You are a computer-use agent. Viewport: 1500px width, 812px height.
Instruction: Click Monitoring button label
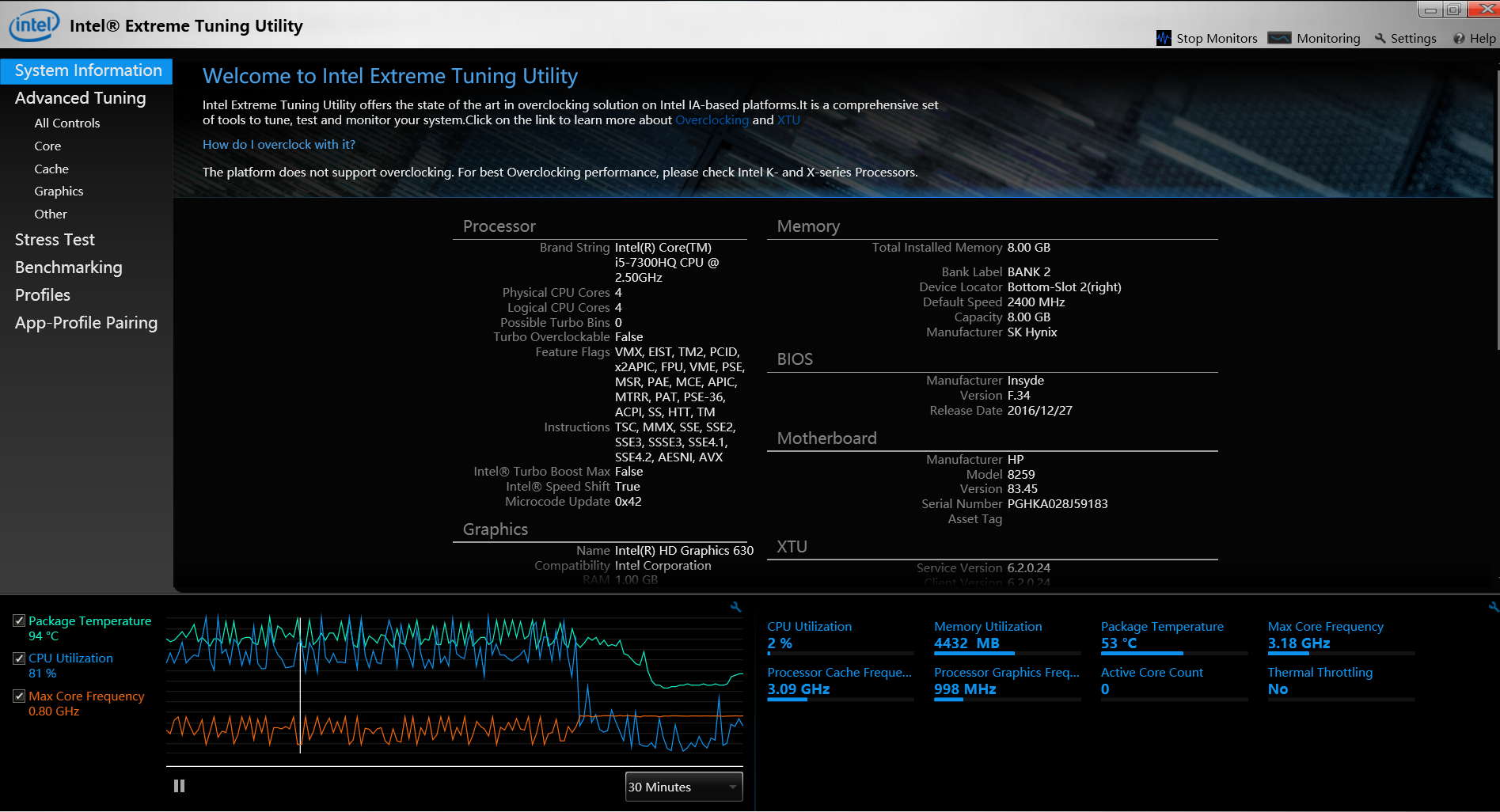(x=1328, y=39)
